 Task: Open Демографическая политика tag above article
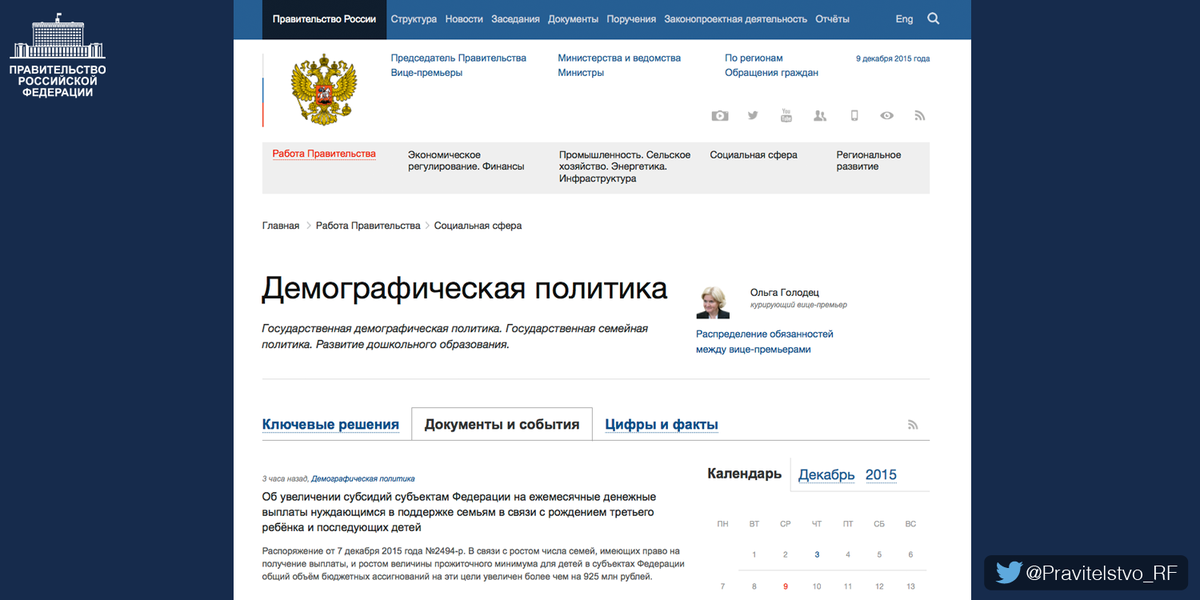363,479
